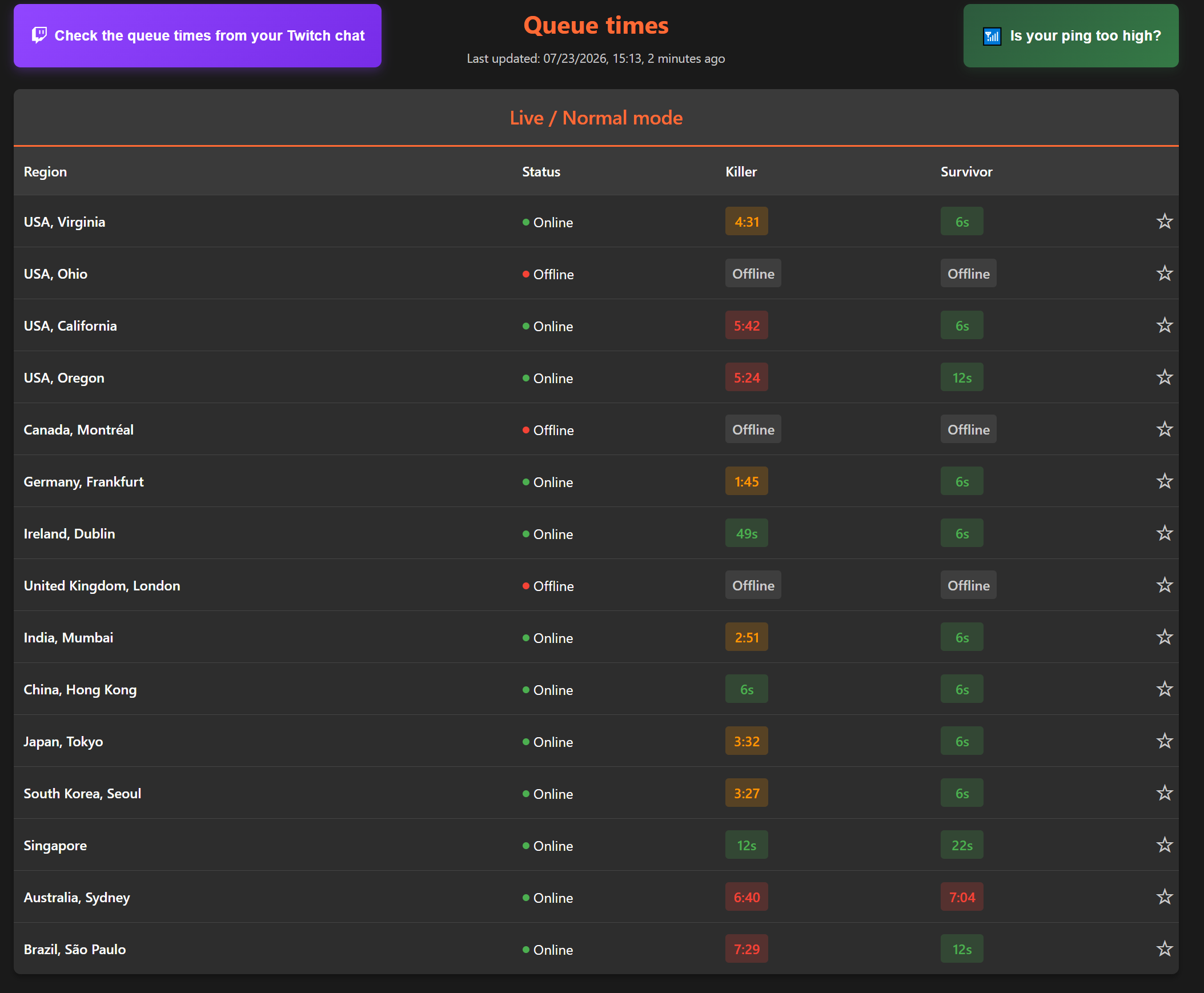Select the 4:31 killer queue time
The height and width of the screenshot is (993, 1204).
coord(747,222)
